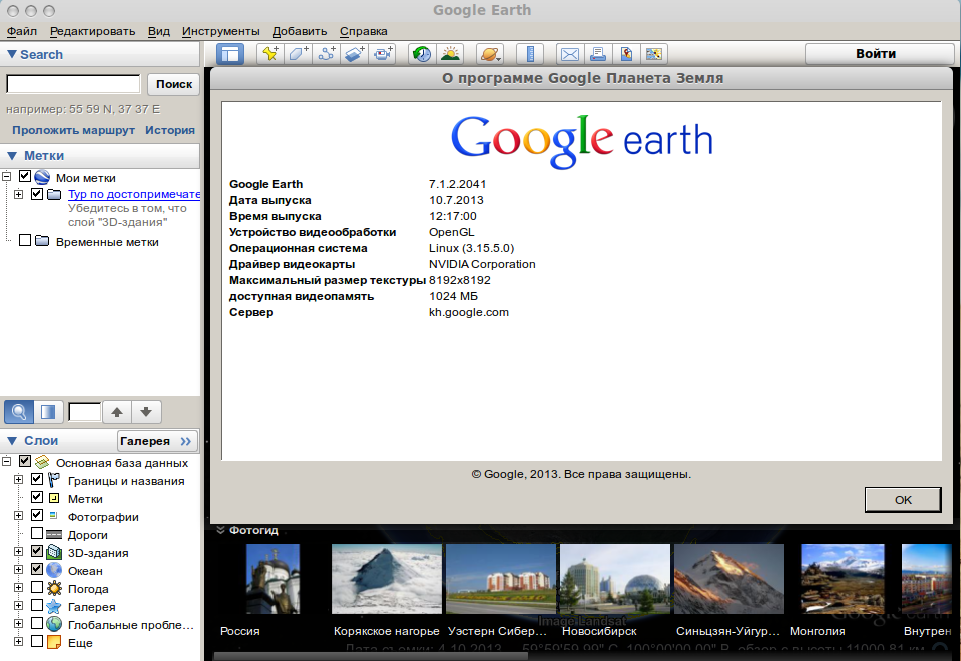Uncheck the Мои метки checkbox

click(25, 176)
